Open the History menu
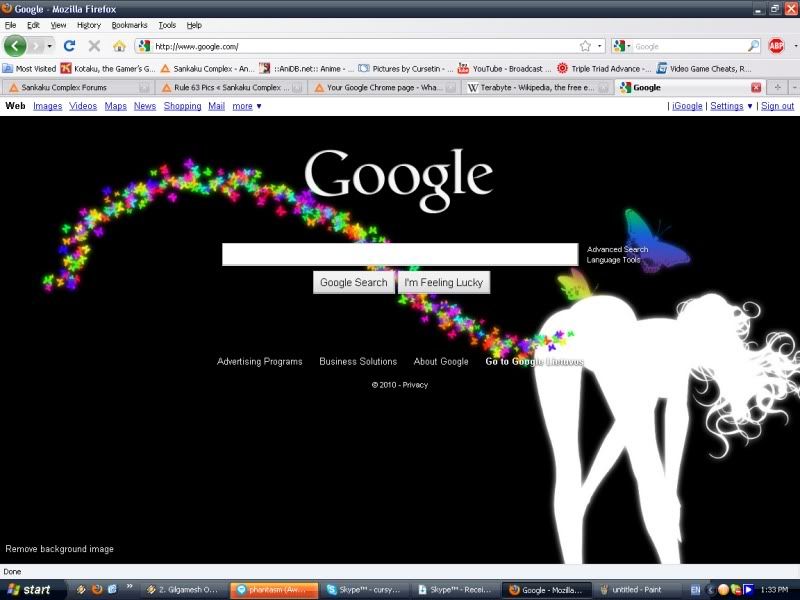The image size is (800, 600). pos(89,25)
